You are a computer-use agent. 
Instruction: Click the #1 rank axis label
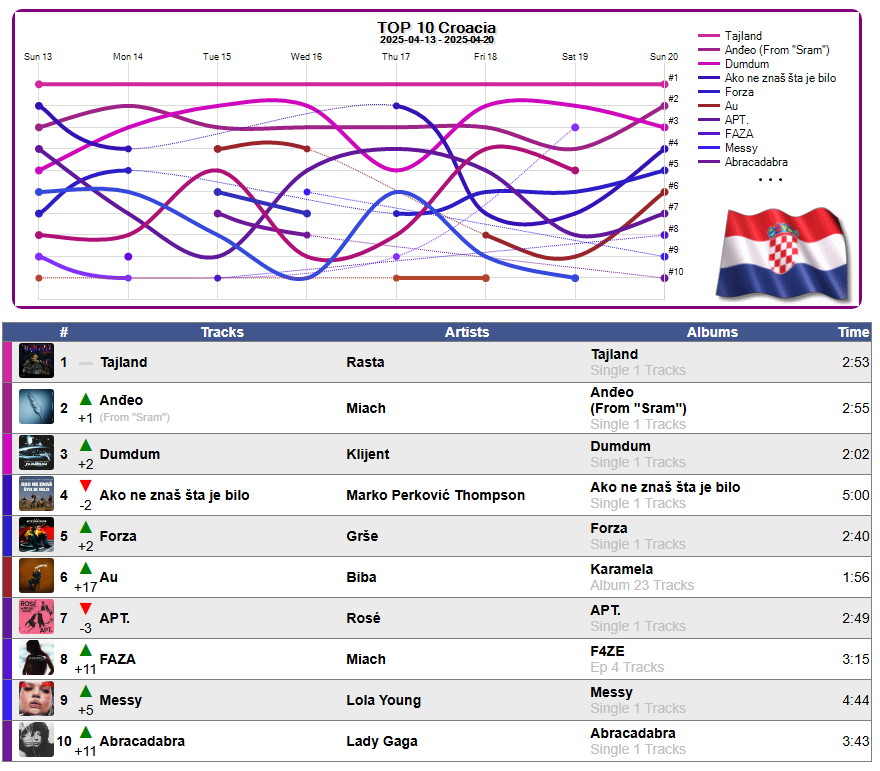tap(673, 78)
